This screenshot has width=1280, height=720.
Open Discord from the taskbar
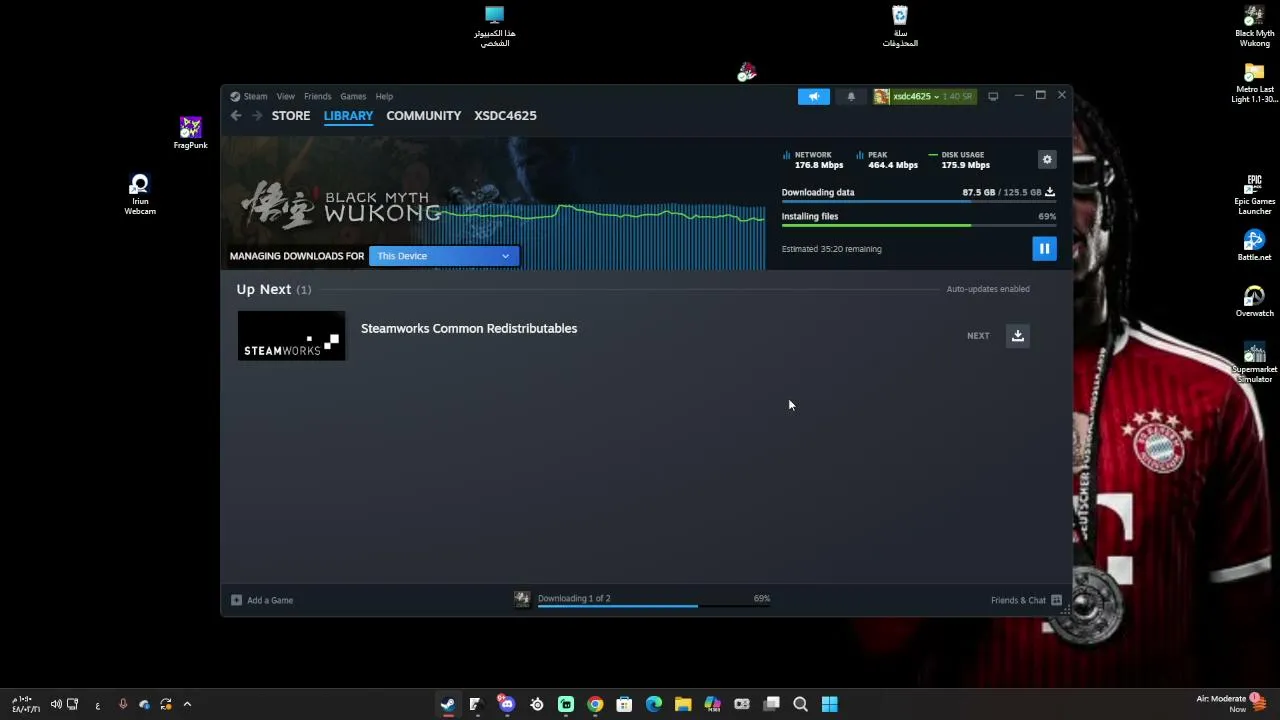[x=507, y=704]
